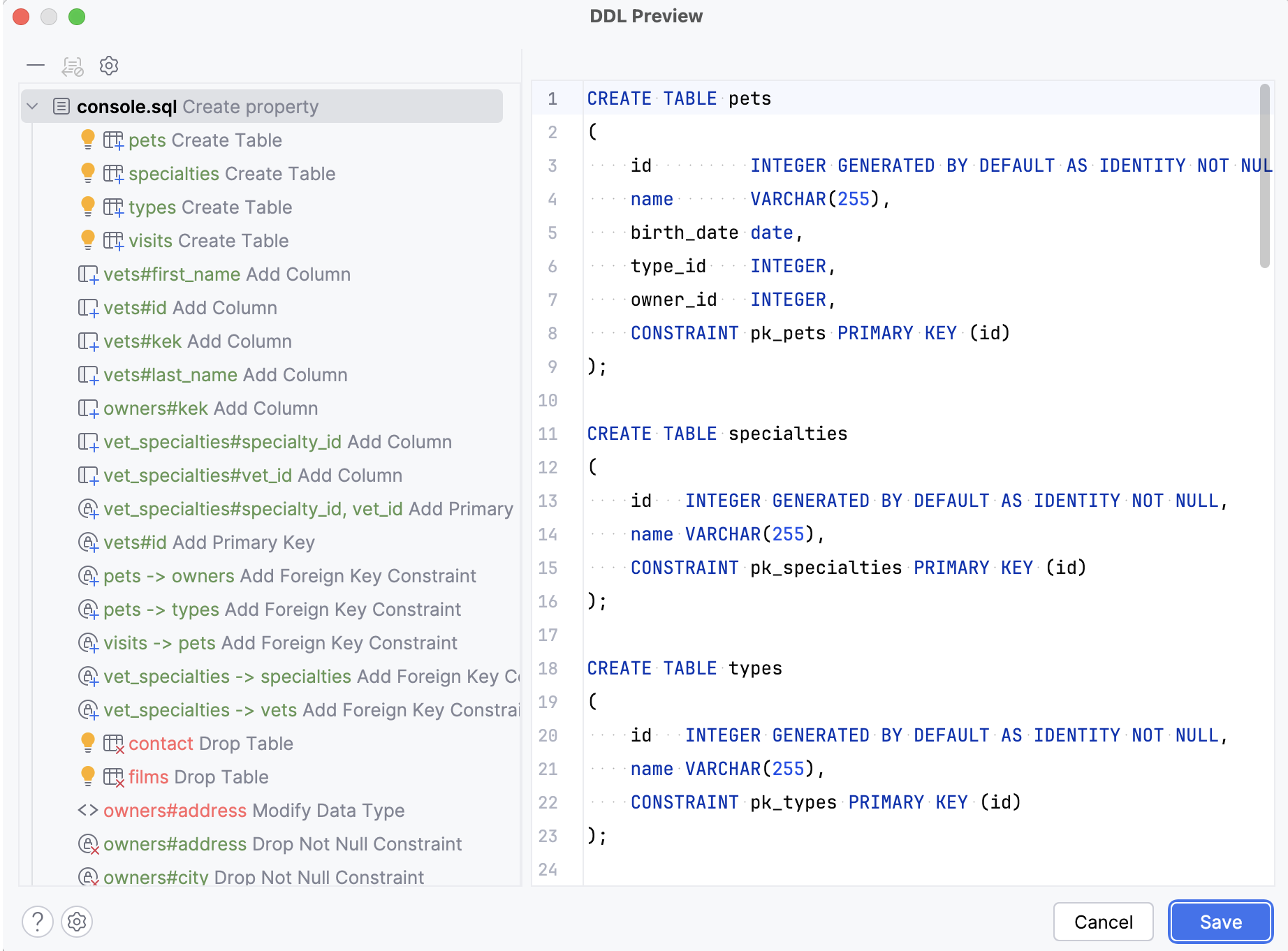Click the lightbulb next to films Drop Table
The width and height of the screenshot is (1288, 951).
pos(87,776)
